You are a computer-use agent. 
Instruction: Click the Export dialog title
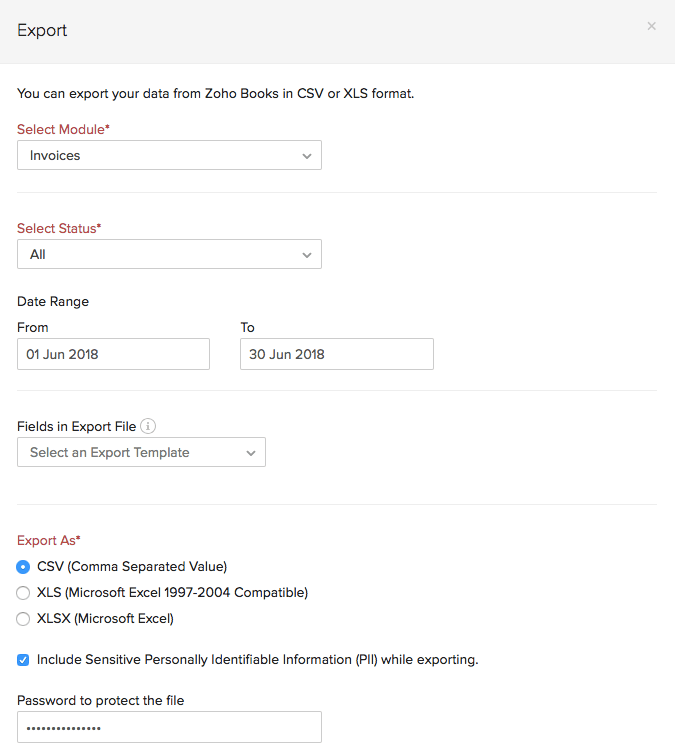point(42,30)
